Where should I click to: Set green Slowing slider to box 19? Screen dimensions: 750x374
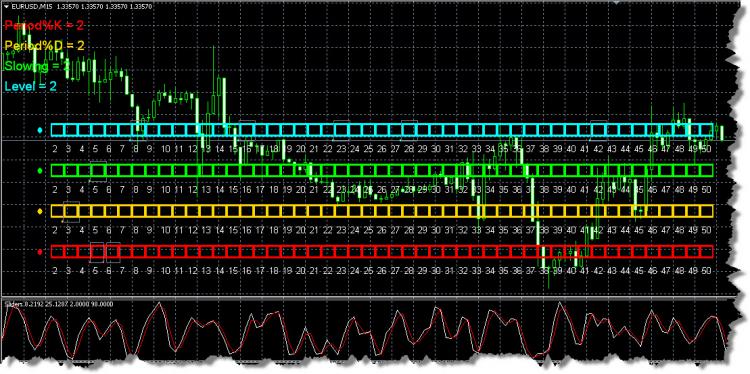pos(287,171)
